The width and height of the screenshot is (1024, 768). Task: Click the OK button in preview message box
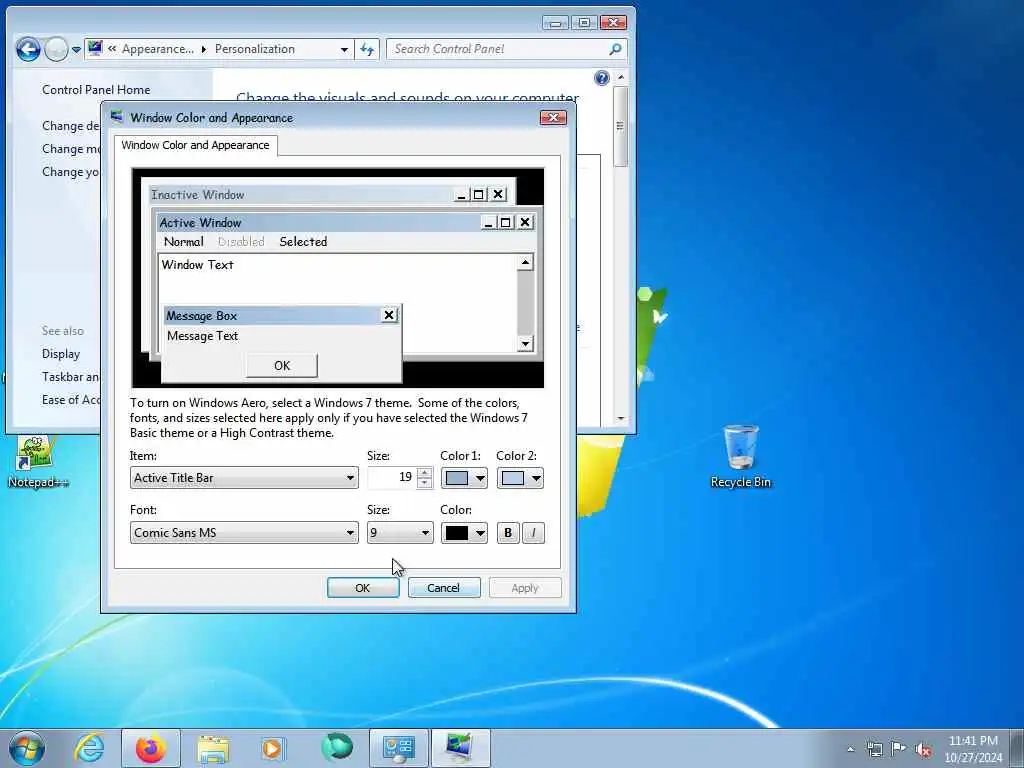coord(281,366)
